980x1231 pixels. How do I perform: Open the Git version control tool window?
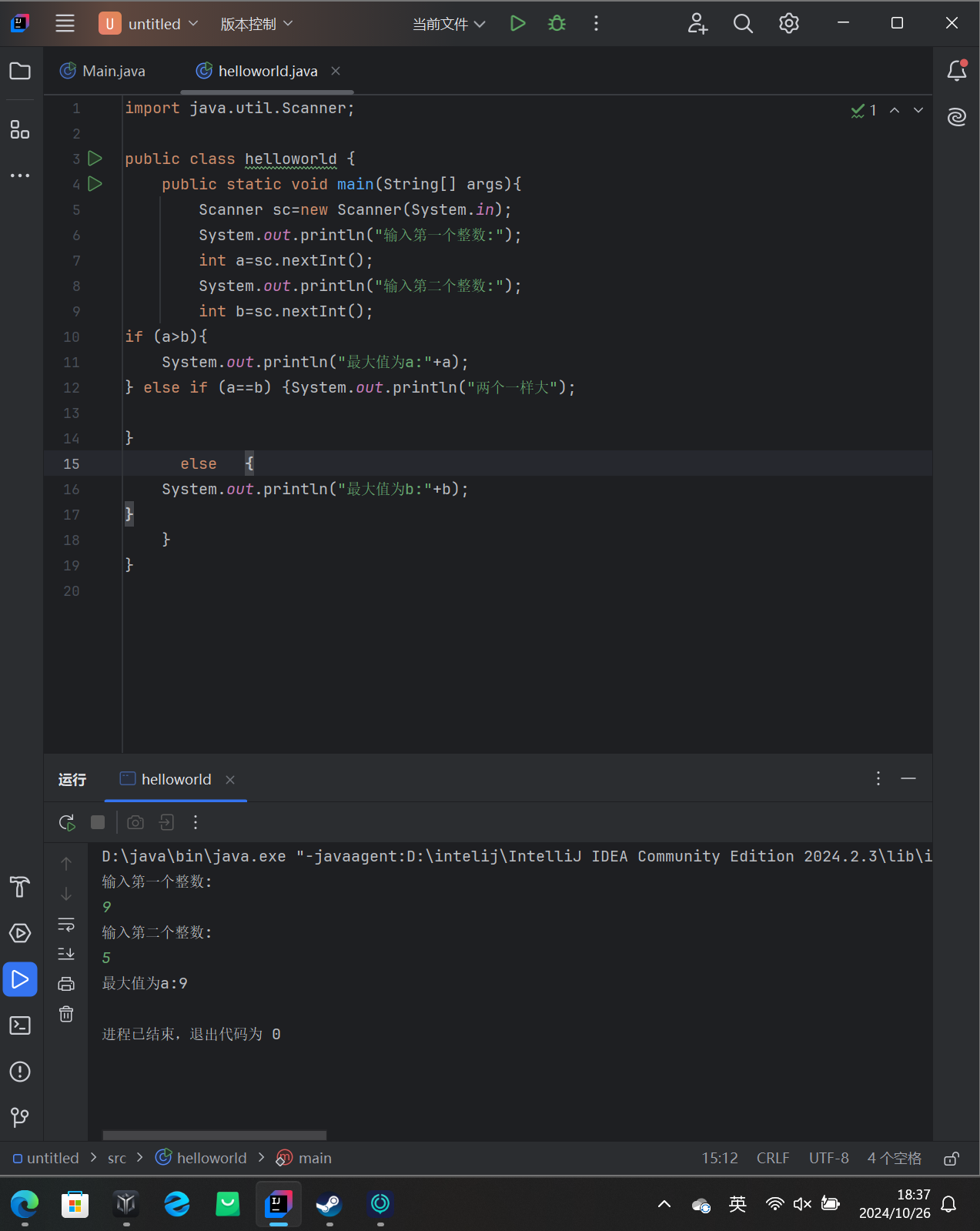20,1117
